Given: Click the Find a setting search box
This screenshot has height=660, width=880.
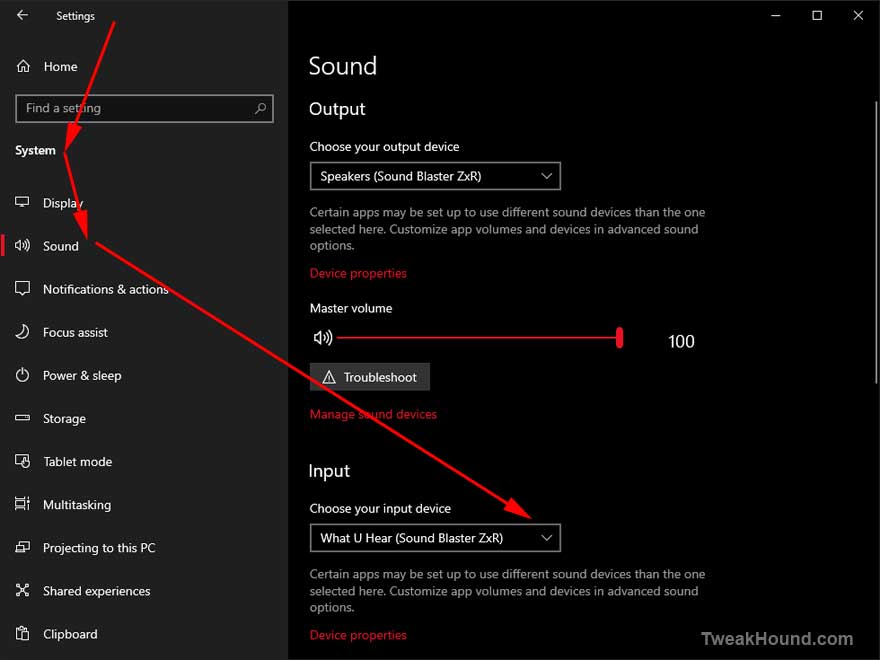Looking at the screenshot, I should click(x=144, y=108).
